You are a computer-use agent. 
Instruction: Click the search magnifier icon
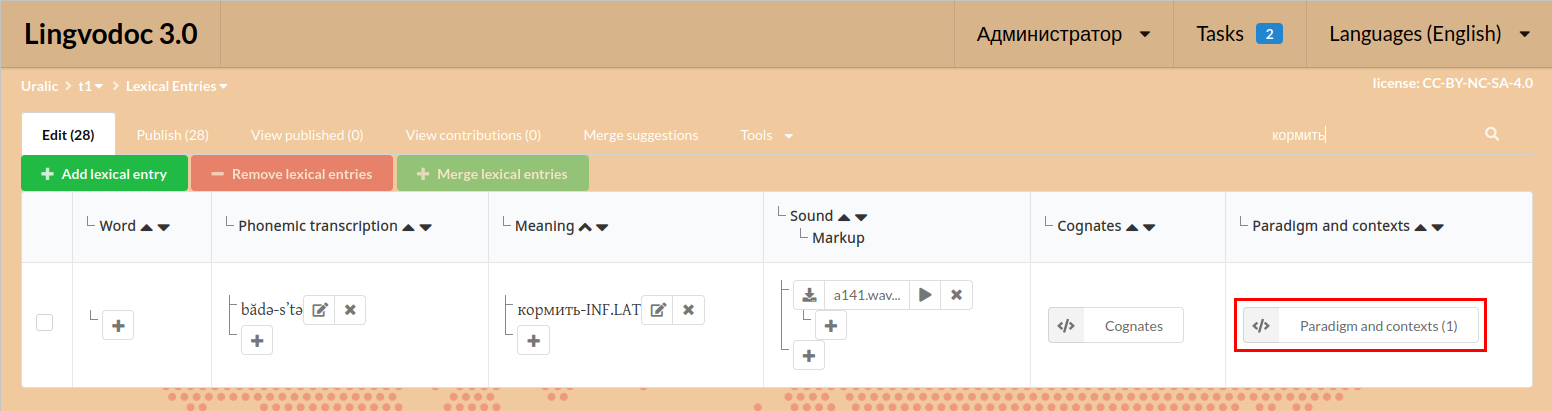[x=1492, y=134]
